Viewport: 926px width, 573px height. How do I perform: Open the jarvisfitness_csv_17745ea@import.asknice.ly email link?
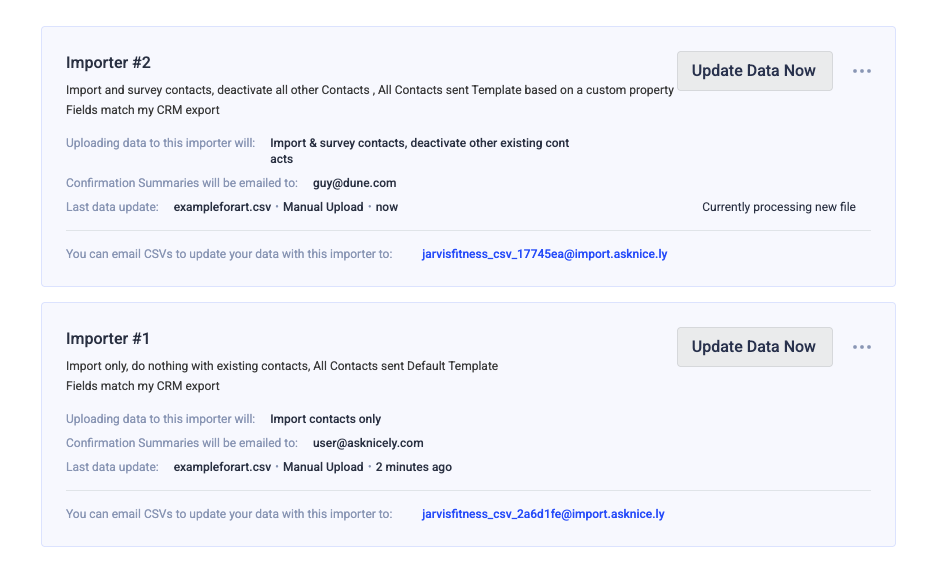544,254
